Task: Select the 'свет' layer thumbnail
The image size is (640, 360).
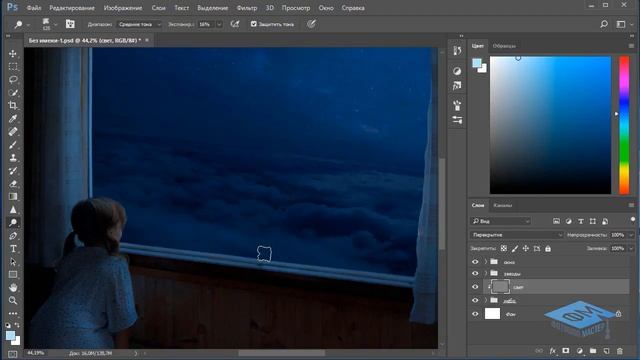Action: pos(500,287)
